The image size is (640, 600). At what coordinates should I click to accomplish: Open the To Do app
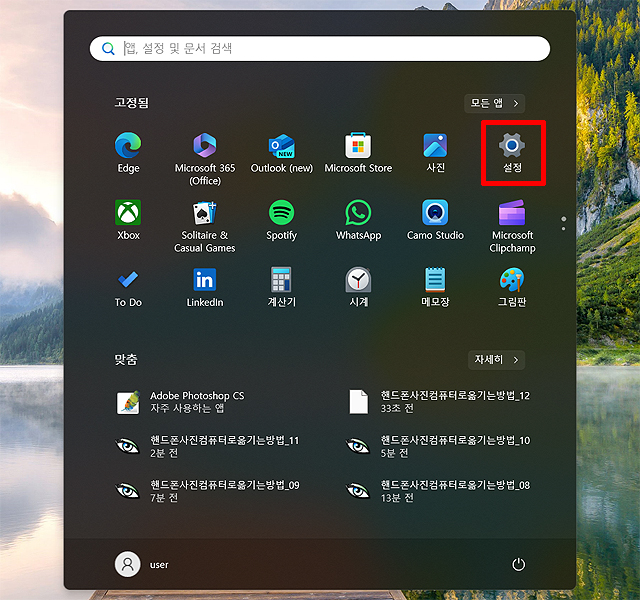click(x=128, y=287)
